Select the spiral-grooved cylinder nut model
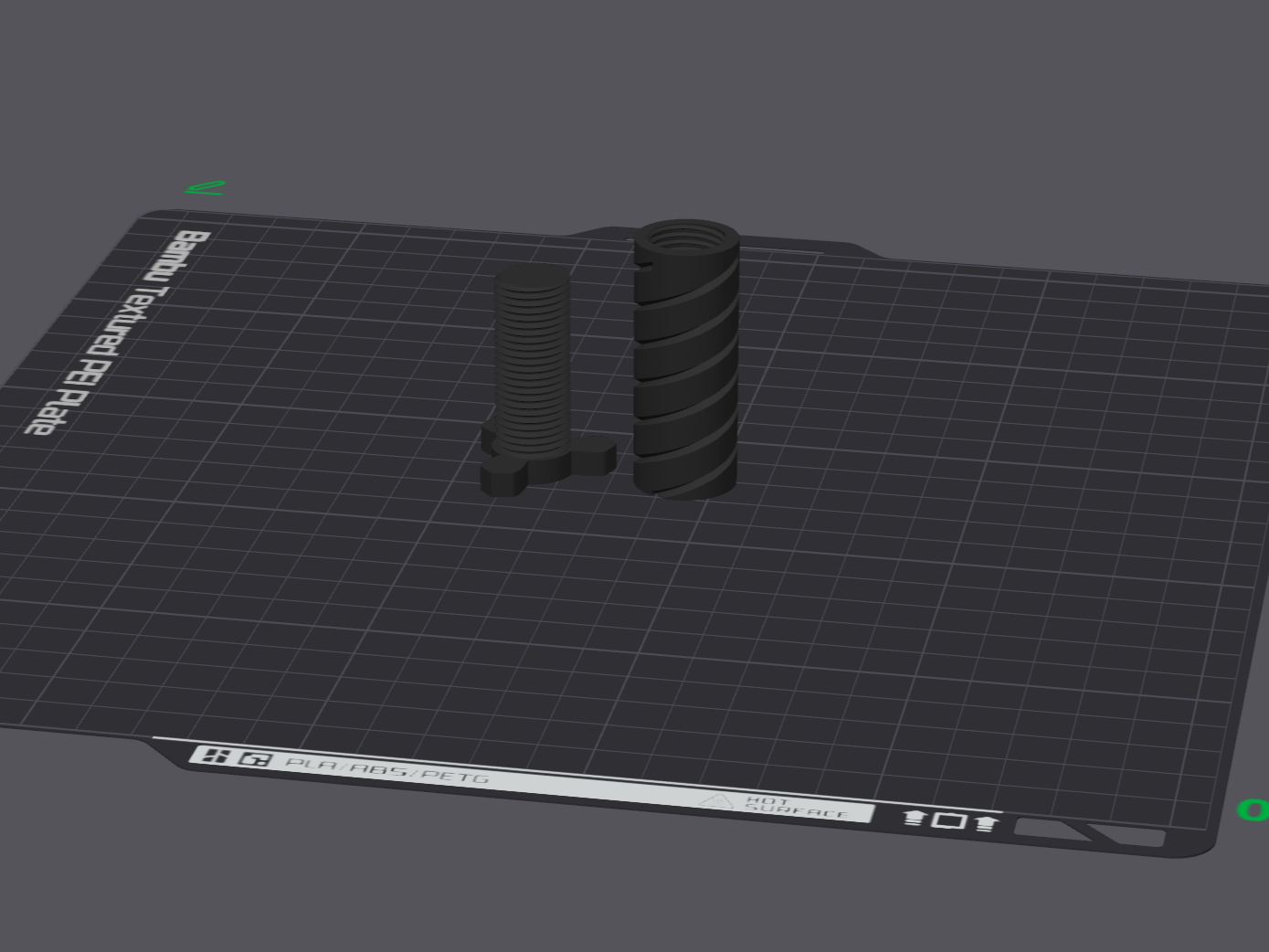The width and height of the screenshot is (1269, 952). click(686, 359)
